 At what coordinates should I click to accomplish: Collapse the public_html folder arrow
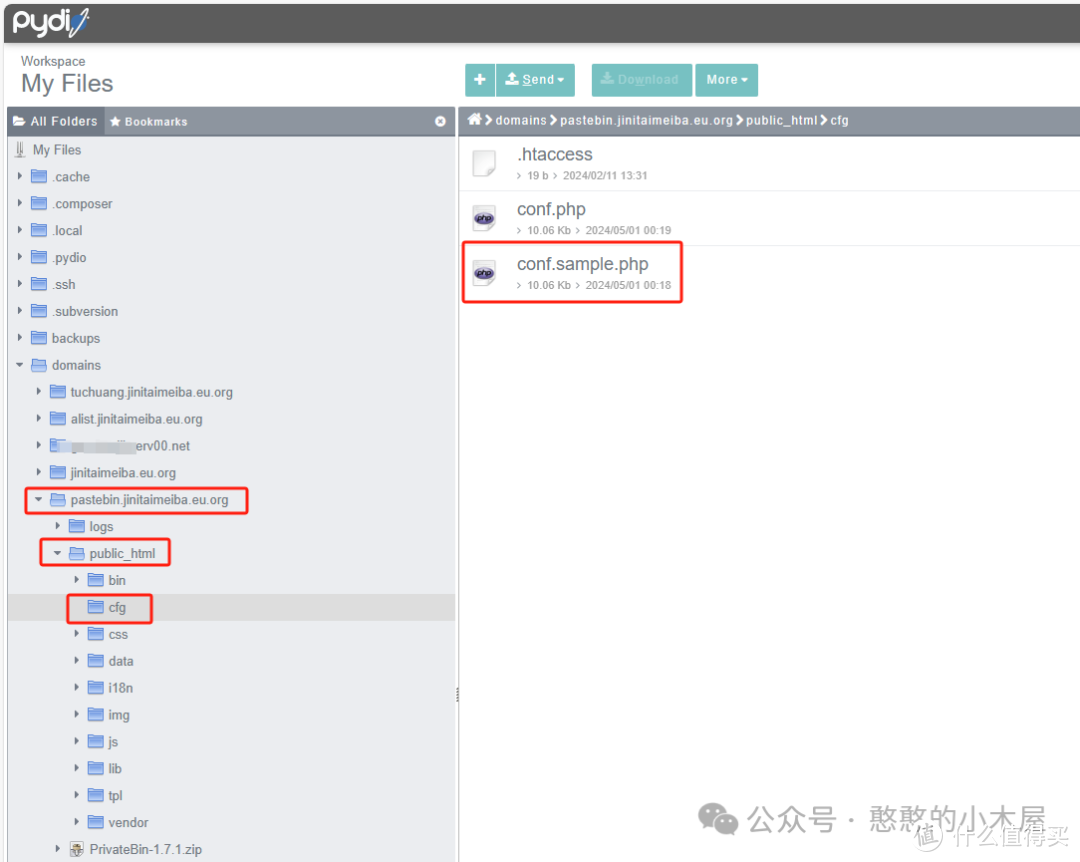pos(58,553)
